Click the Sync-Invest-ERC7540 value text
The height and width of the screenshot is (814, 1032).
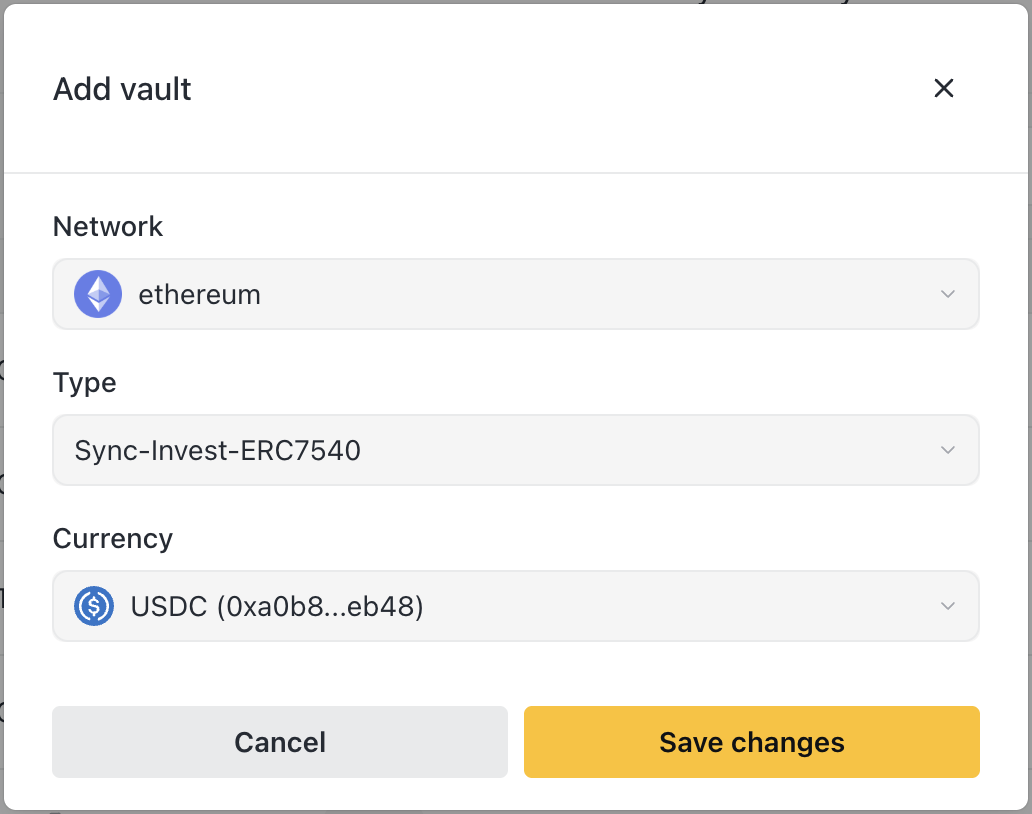[218, 451]
